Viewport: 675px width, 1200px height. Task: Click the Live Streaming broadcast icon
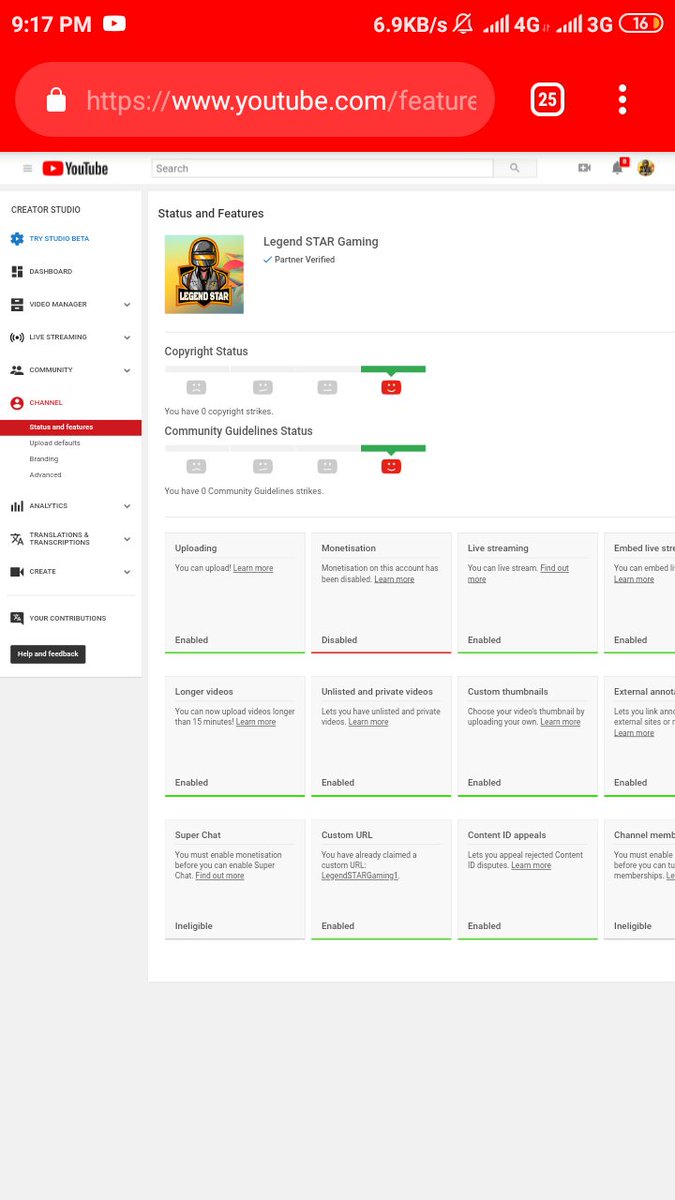pos(17,337)
